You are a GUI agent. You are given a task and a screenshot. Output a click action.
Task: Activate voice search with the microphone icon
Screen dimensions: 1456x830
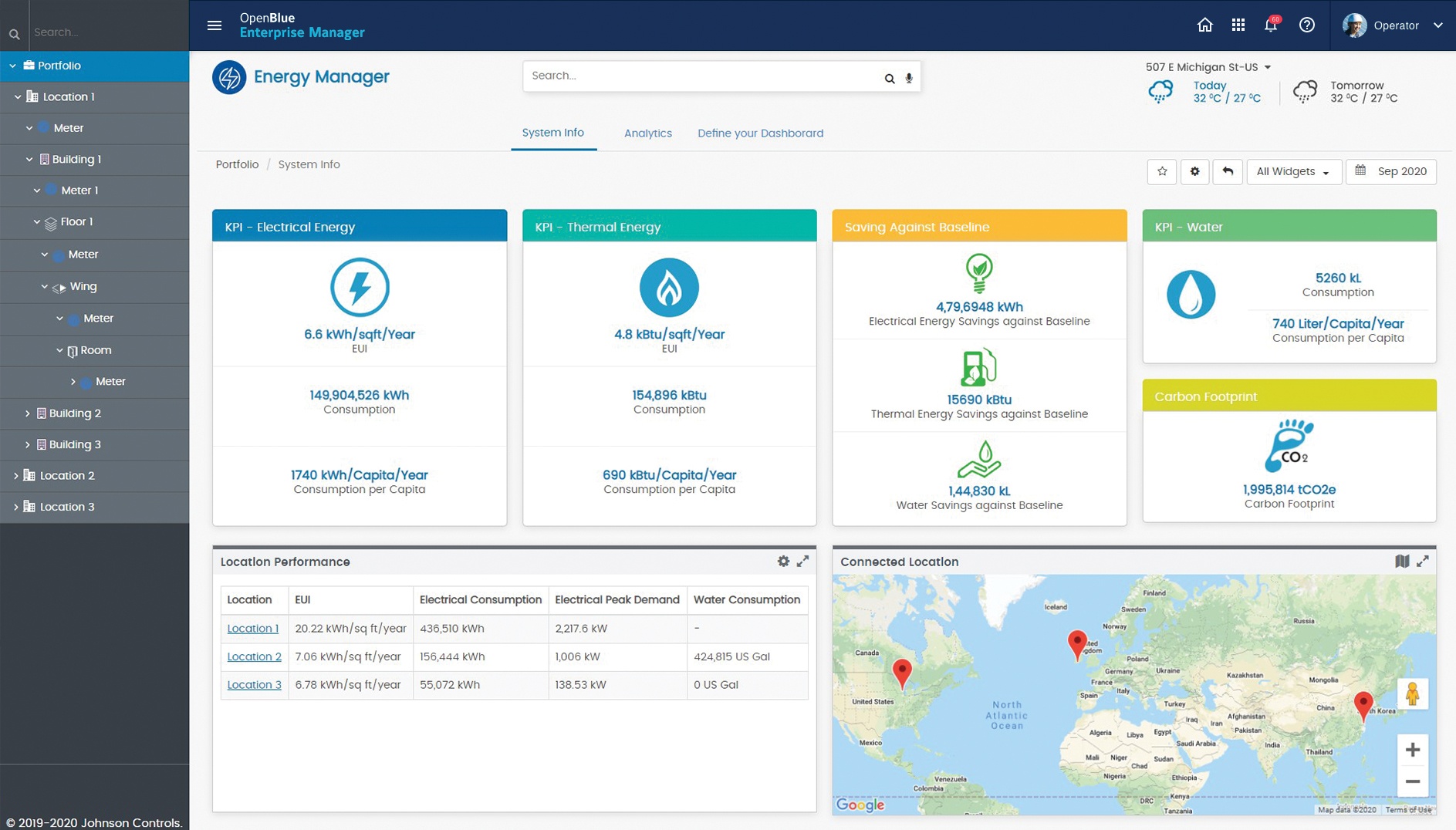pyautogui.click(x=908, y=78)
